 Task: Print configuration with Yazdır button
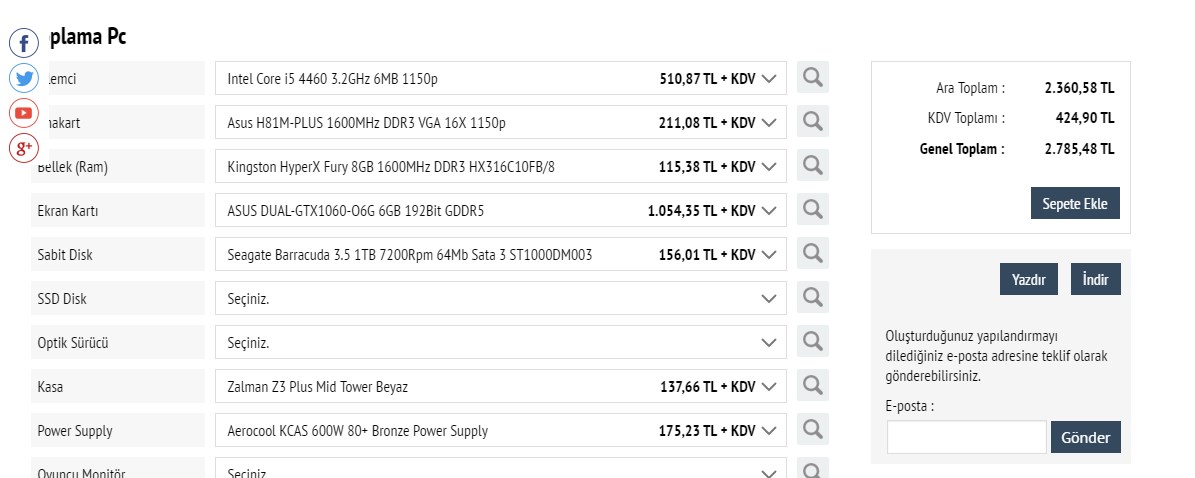[x=1029, y=280]
